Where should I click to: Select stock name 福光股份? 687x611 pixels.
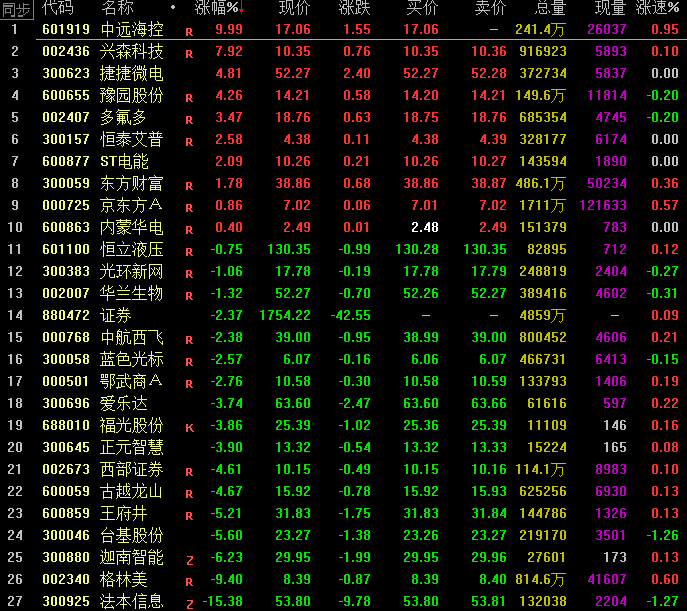pyautogui.click(x=132, y=425)
